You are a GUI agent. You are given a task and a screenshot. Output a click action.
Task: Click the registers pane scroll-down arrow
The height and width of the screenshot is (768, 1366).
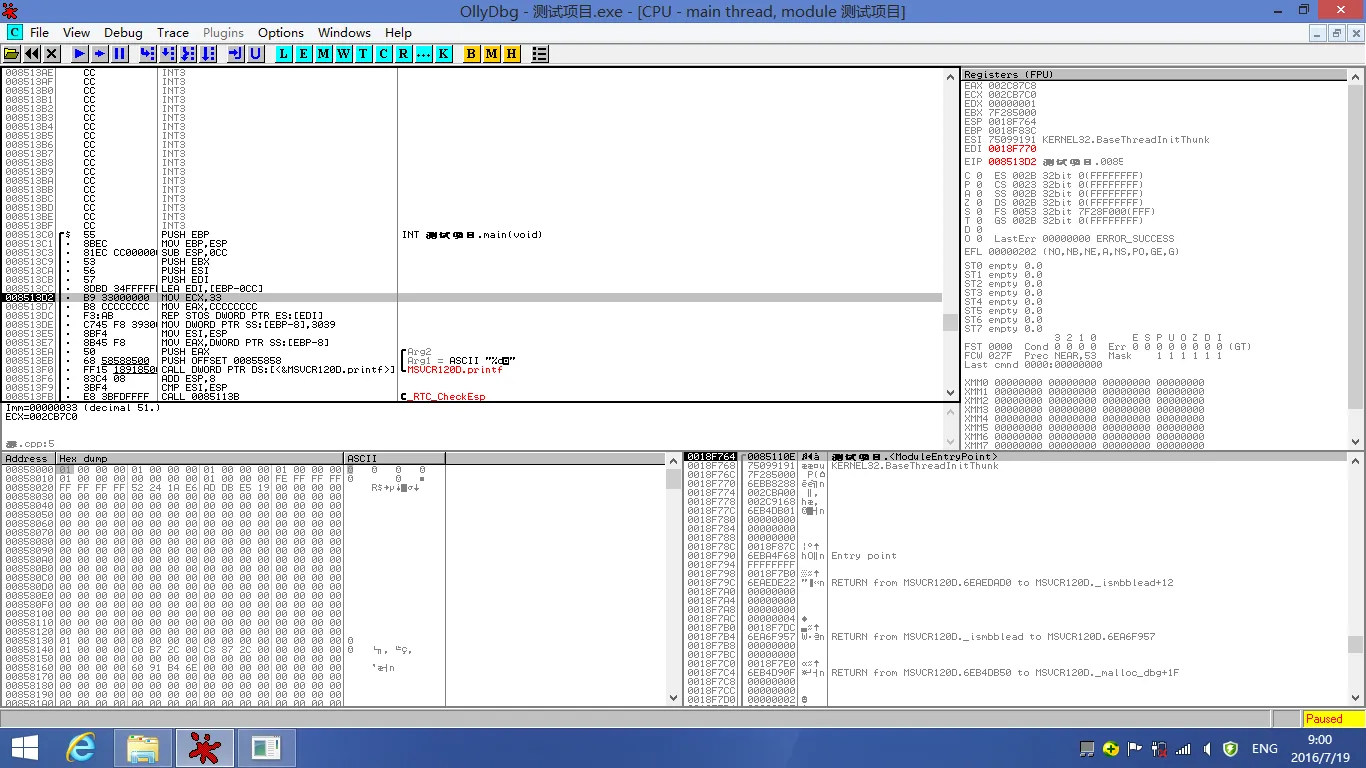(1356, 441)
